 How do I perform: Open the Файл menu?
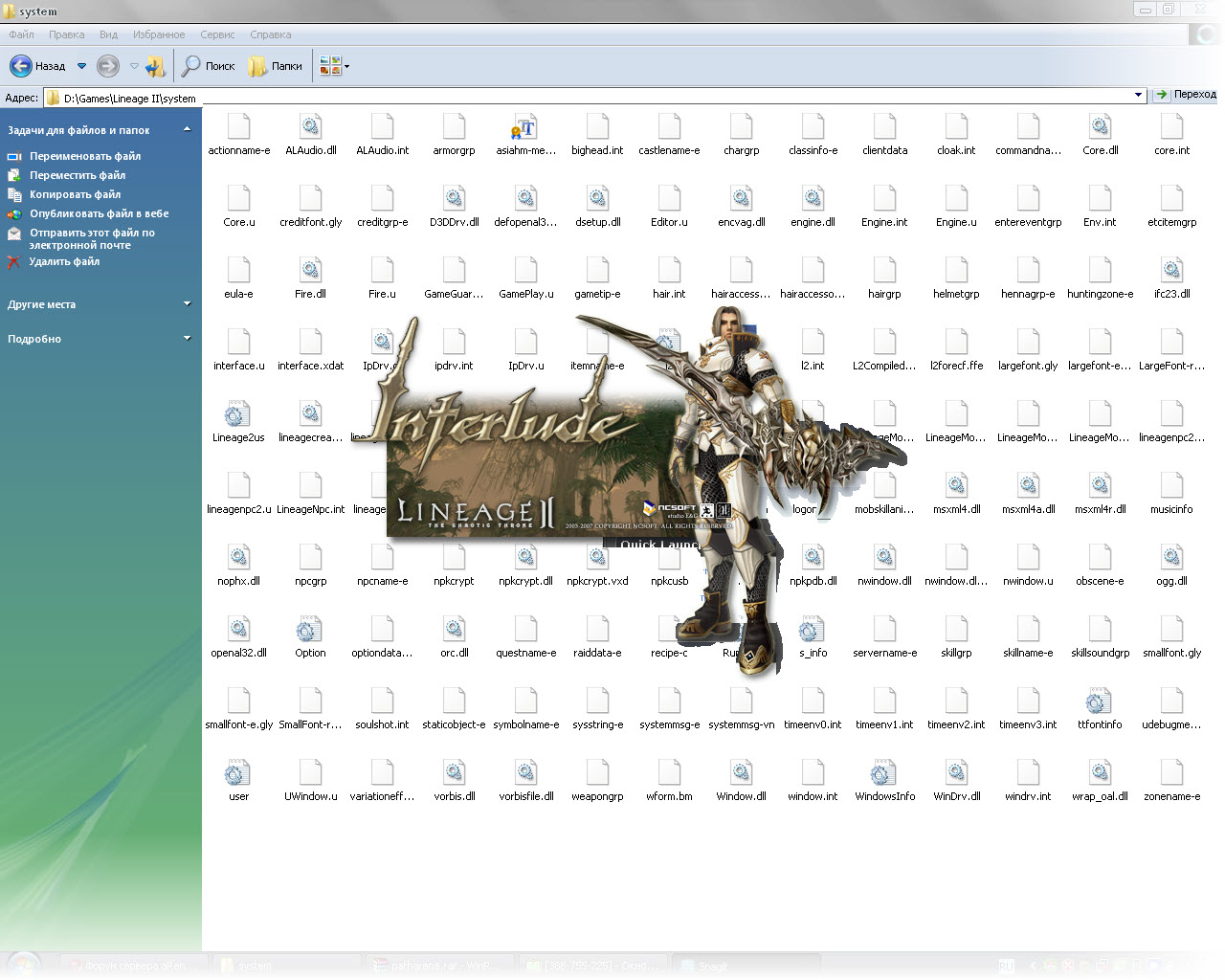21,34
